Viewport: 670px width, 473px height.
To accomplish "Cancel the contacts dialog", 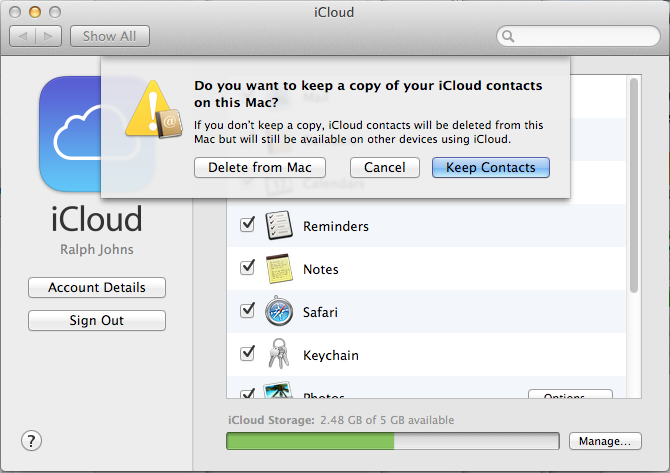I will [385, 168].
